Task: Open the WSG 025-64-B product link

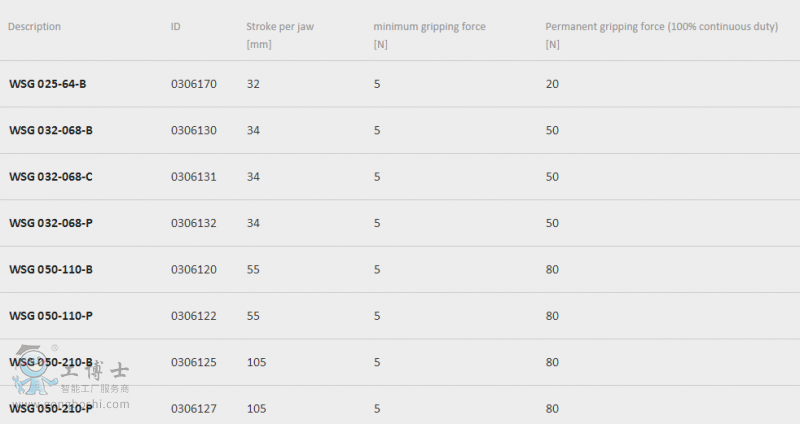Action: (x=47, y=84)
